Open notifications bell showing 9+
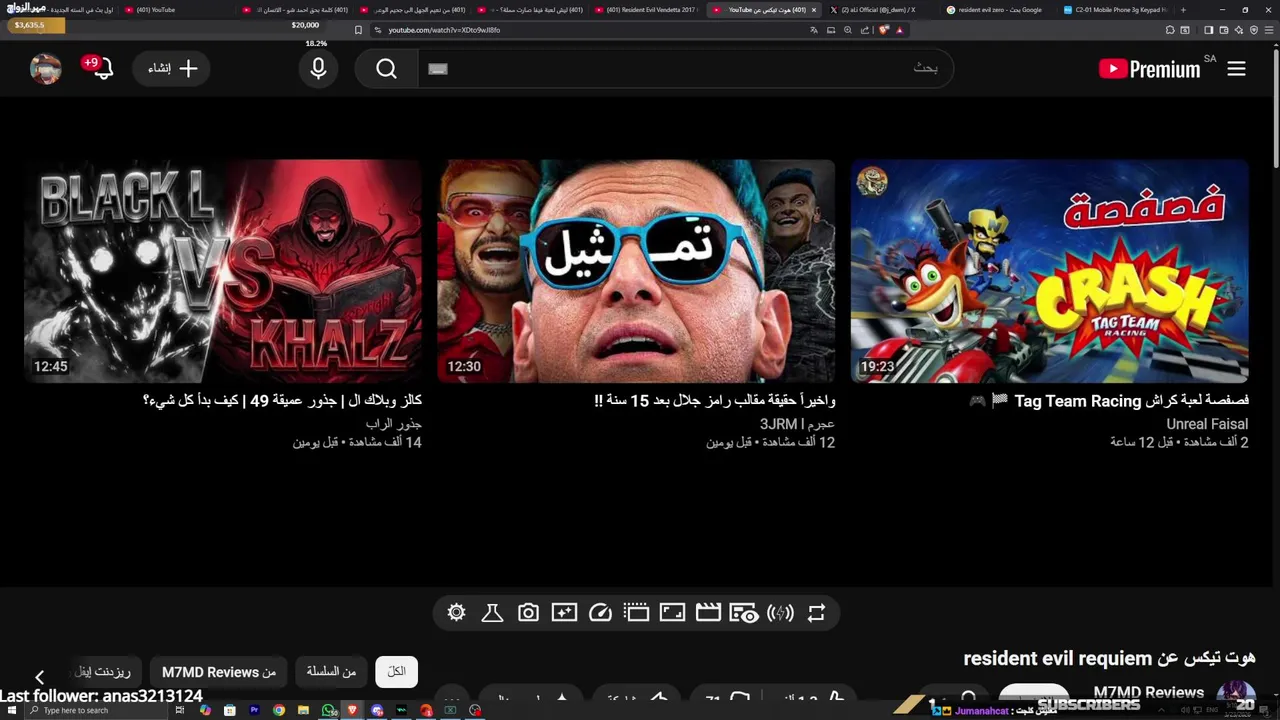 (x=98, y=68)
